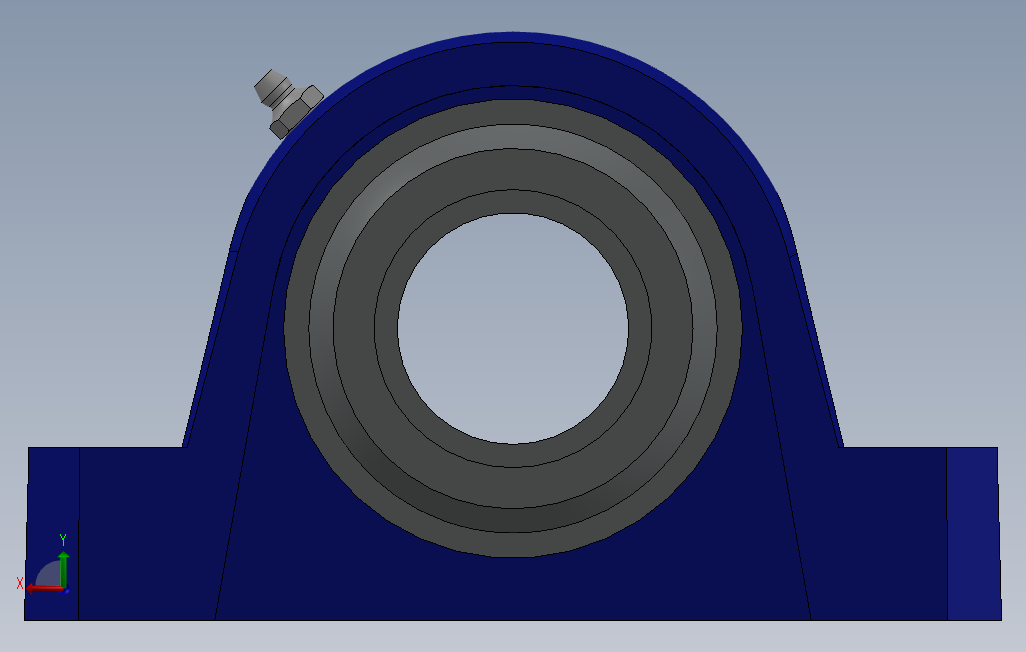
Task: Click the 'X' axis label text
Action: [20, 583]
